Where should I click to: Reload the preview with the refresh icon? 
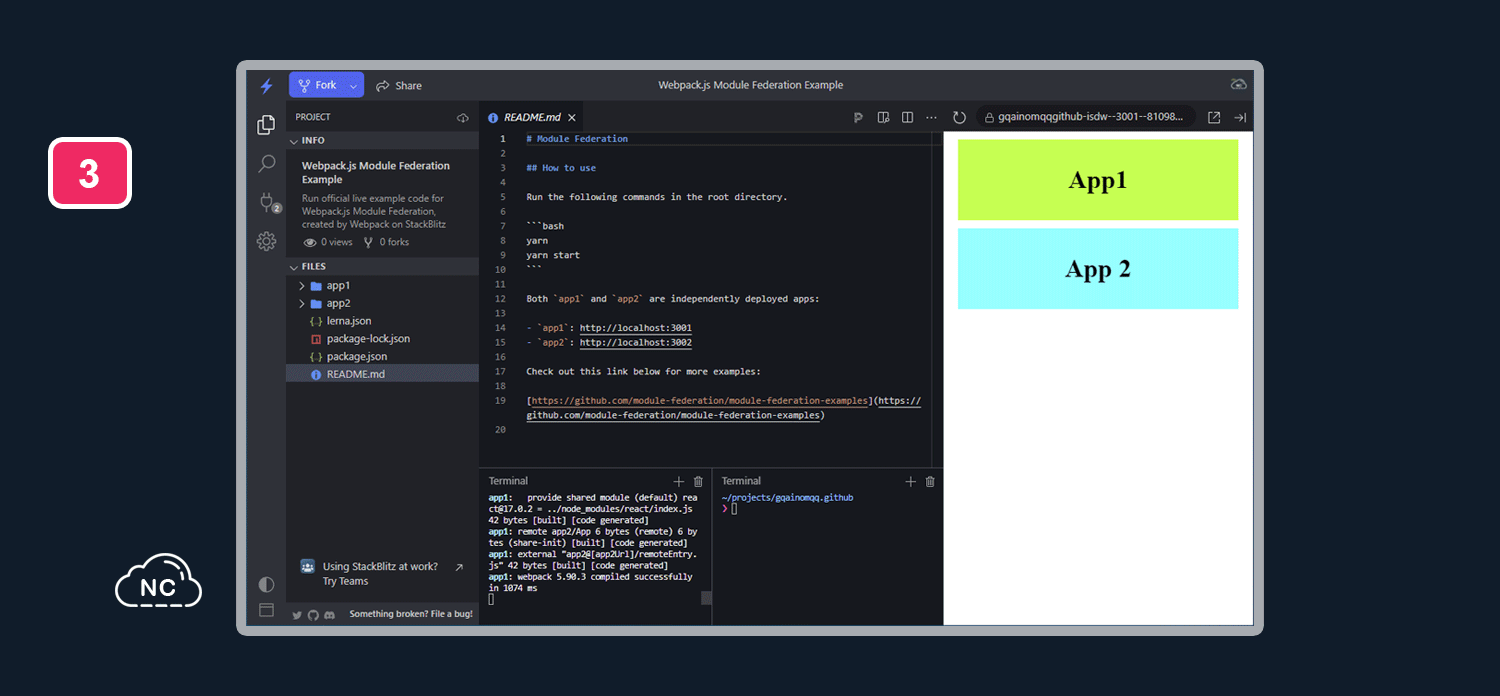coord(959,117)
